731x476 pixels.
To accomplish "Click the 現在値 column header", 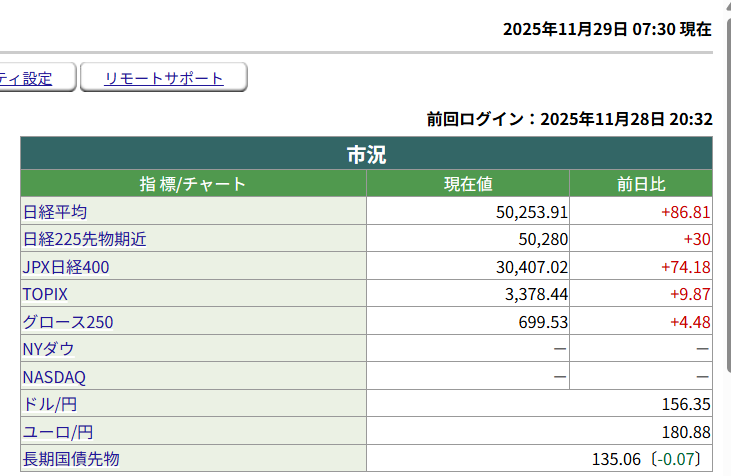I will click(x=468, y=184).
